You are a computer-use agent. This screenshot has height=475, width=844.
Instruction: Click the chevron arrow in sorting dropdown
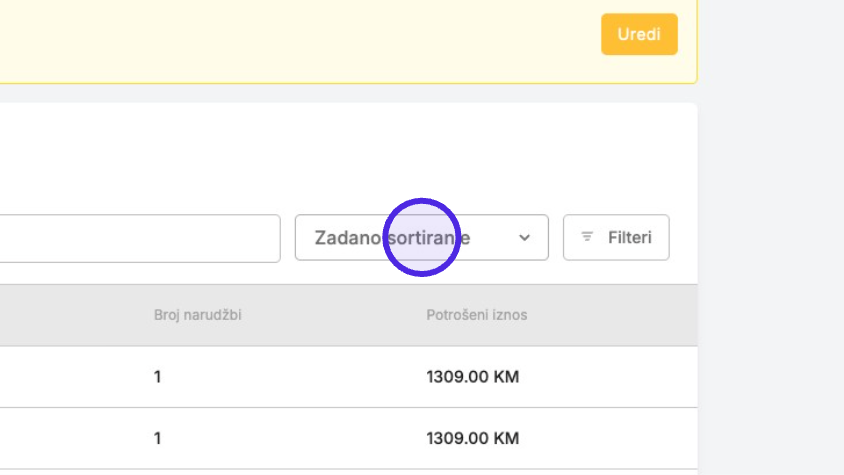(x=524, y=238)
